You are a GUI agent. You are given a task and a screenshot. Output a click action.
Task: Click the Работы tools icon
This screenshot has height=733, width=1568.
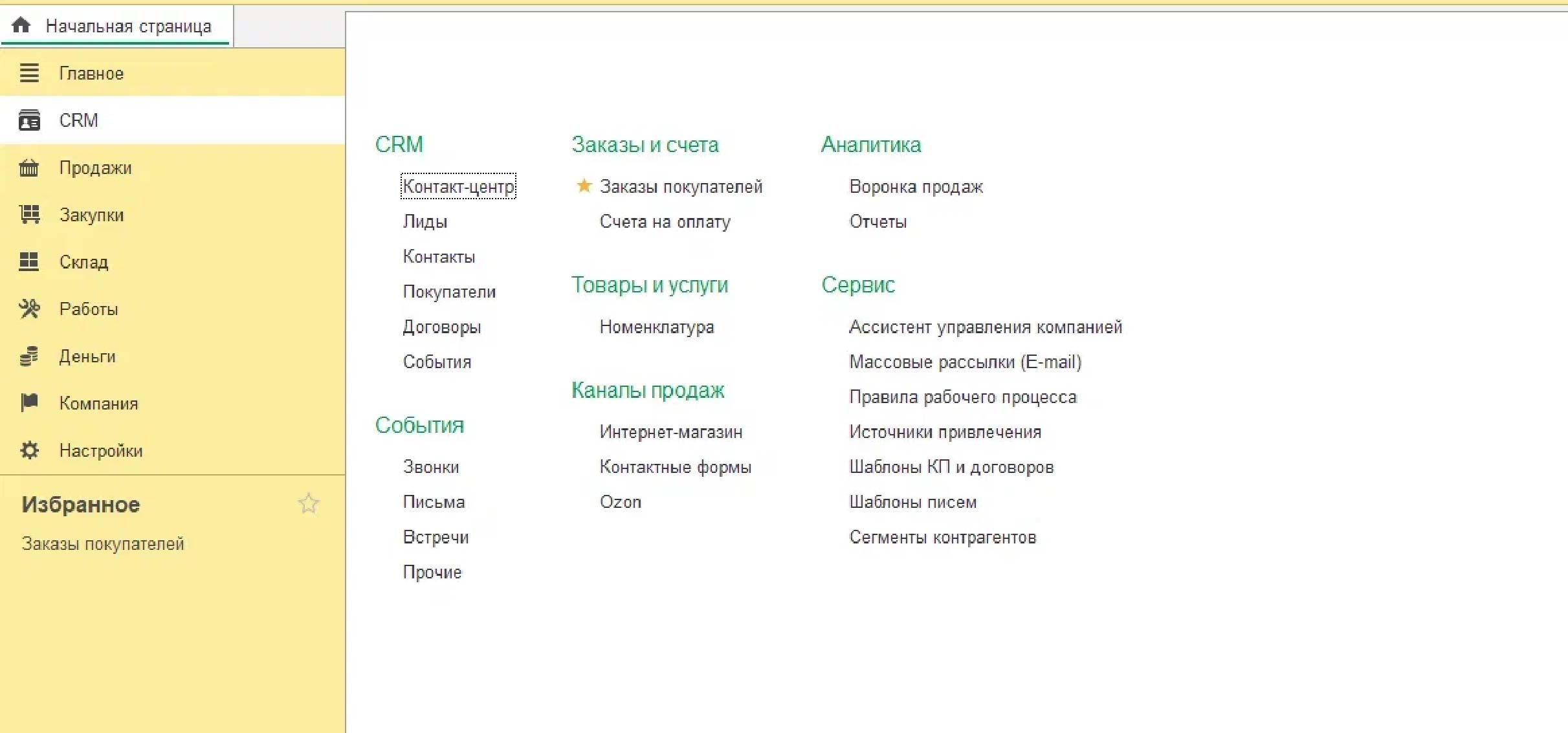29,309
